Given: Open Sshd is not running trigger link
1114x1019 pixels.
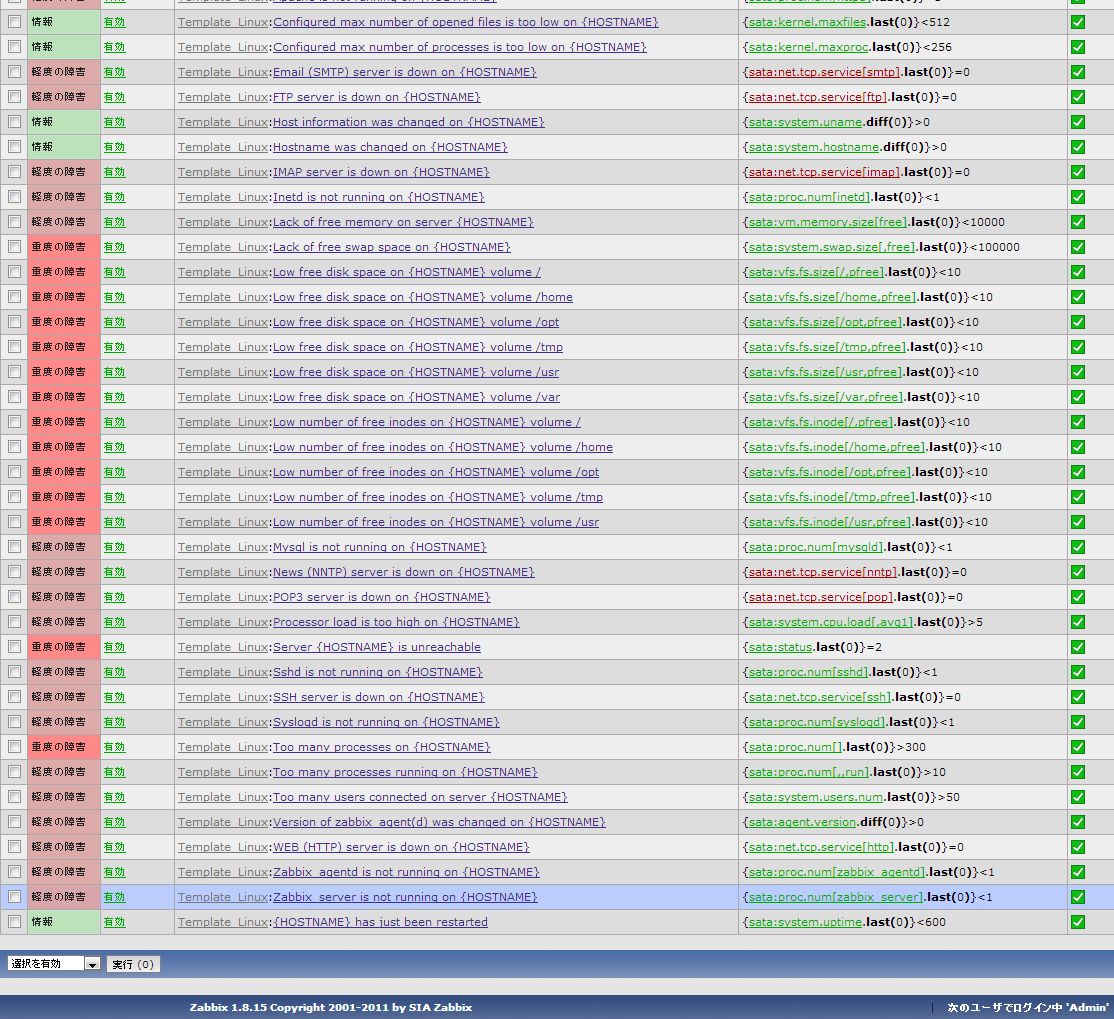Looking at the screenshot, I should [377, 672].
